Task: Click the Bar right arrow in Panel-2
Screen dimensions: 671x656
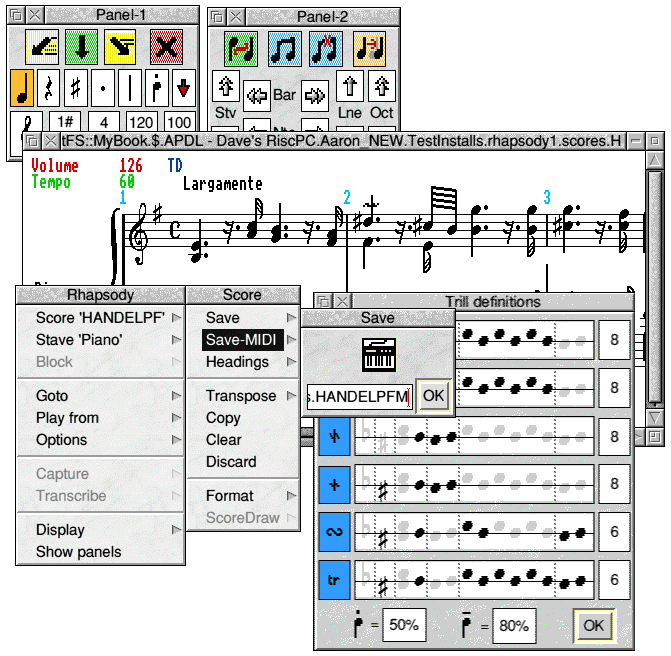Action: [315, 96]
